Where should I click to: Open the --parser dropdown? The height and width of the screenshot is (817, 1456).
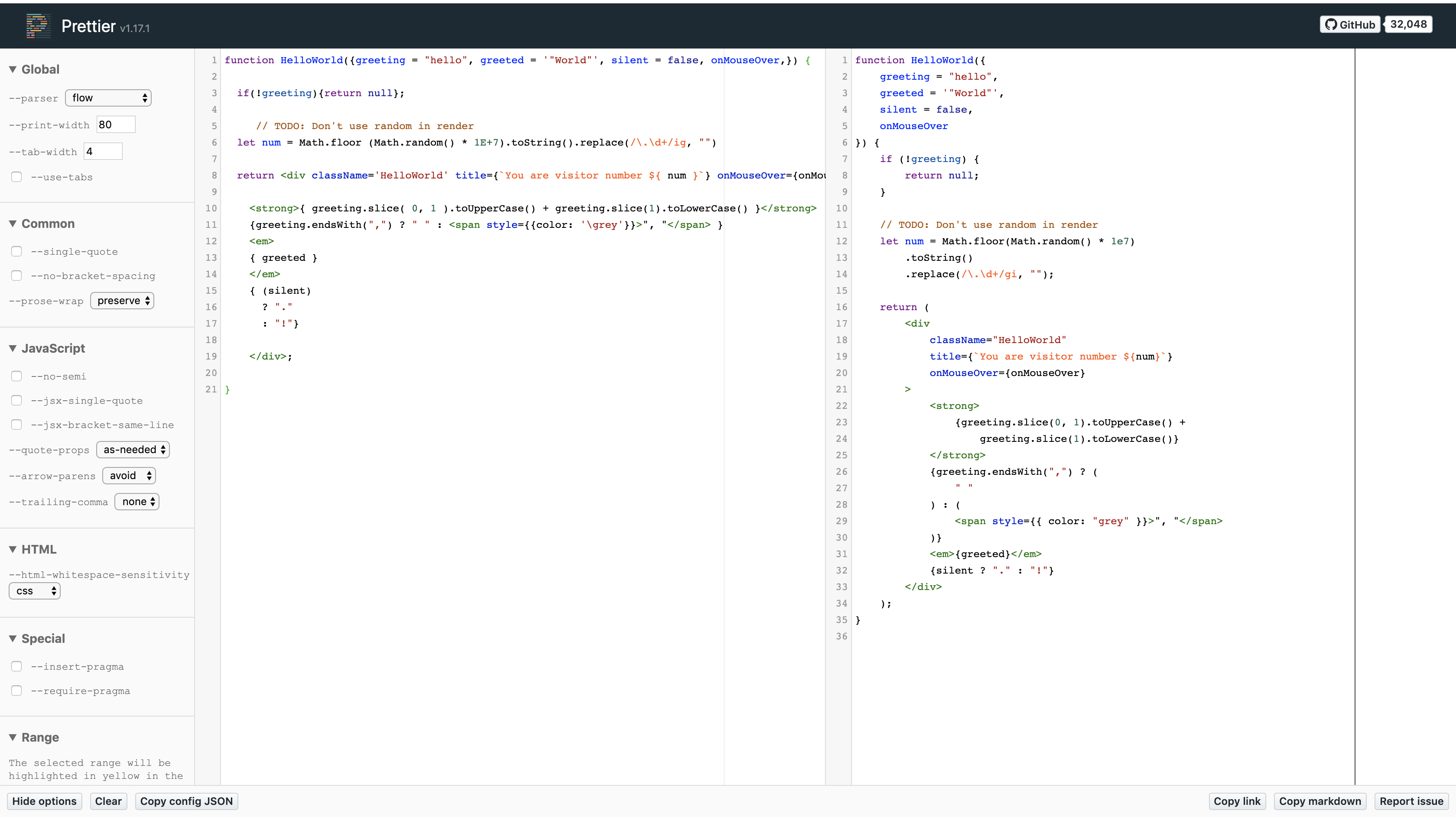point(108,97)
